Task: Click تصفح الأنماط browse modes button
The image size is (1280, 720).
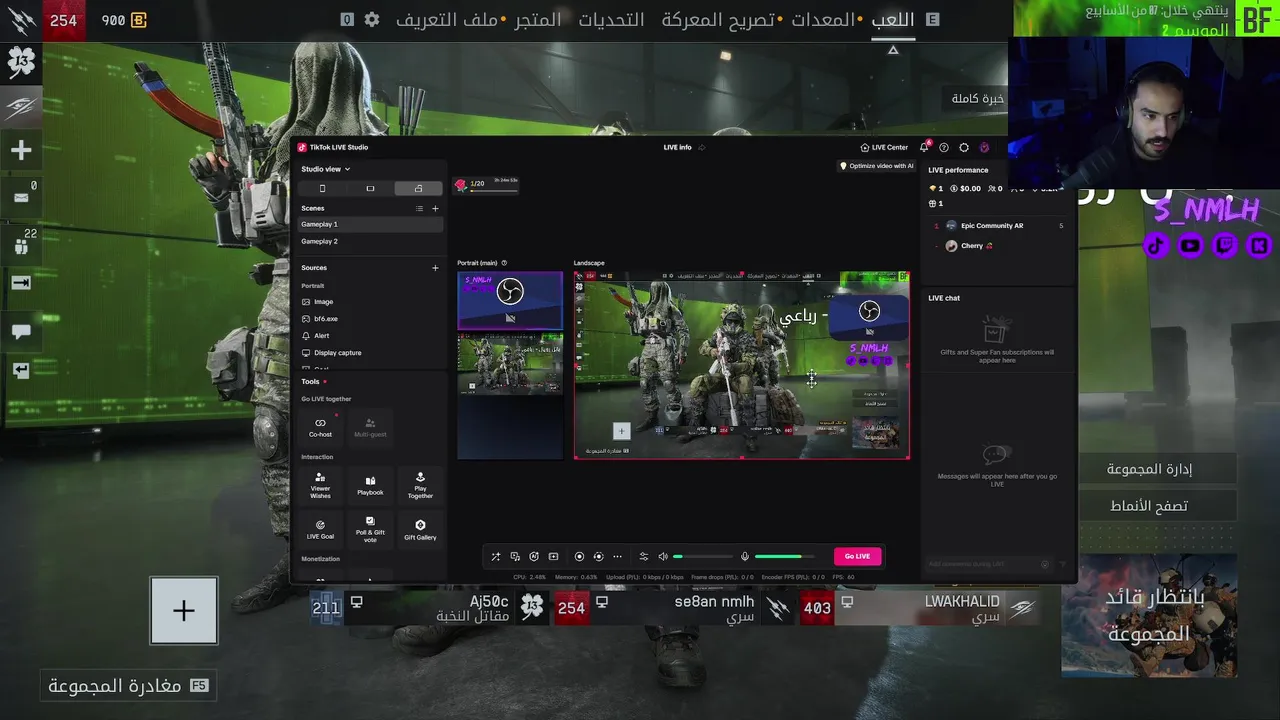Action: point(1149,506)
